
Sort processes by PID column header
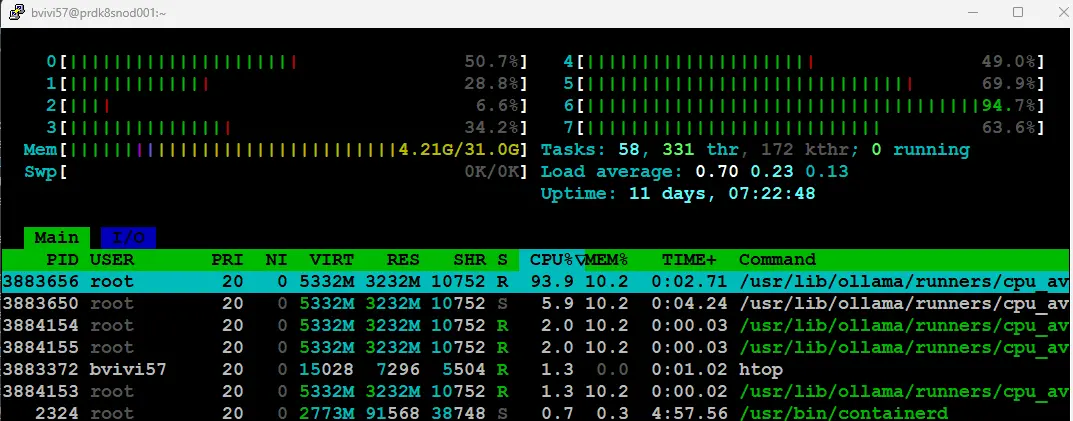tap(62, 259)
